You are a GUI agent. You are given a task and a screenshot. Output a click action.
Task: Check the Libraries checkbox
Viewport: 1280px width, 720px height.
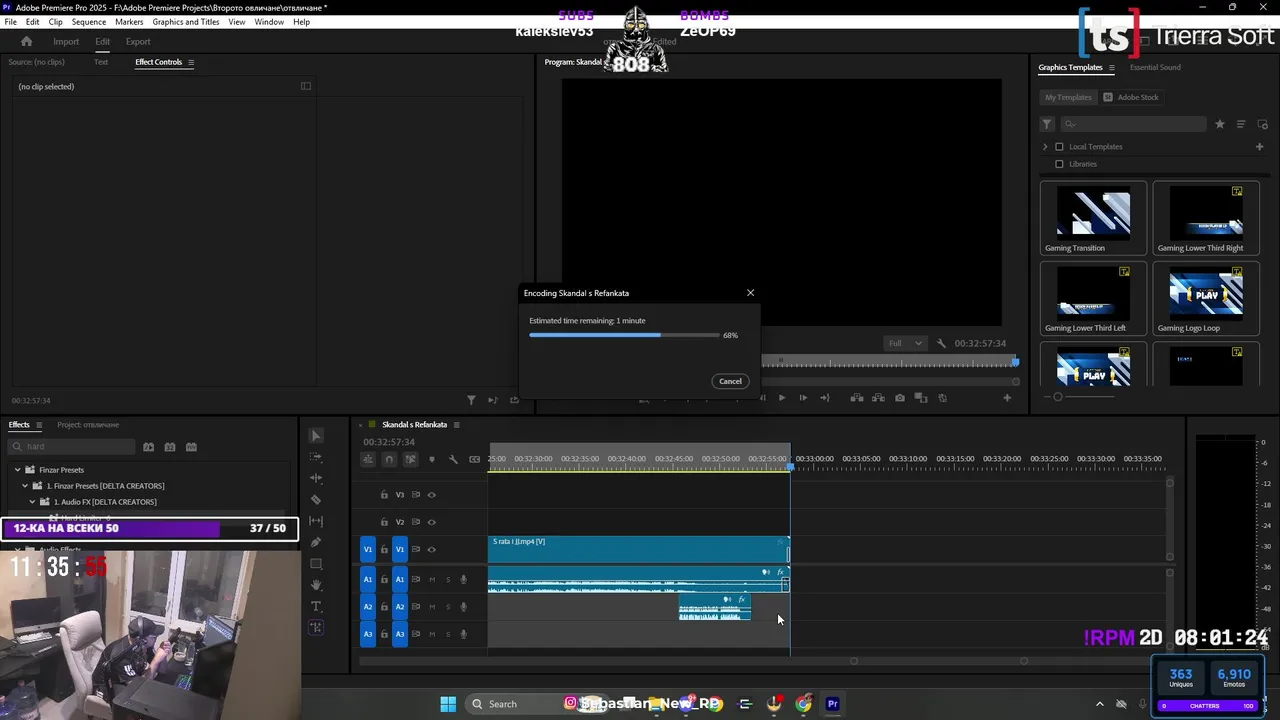[x=1060, y=164]
